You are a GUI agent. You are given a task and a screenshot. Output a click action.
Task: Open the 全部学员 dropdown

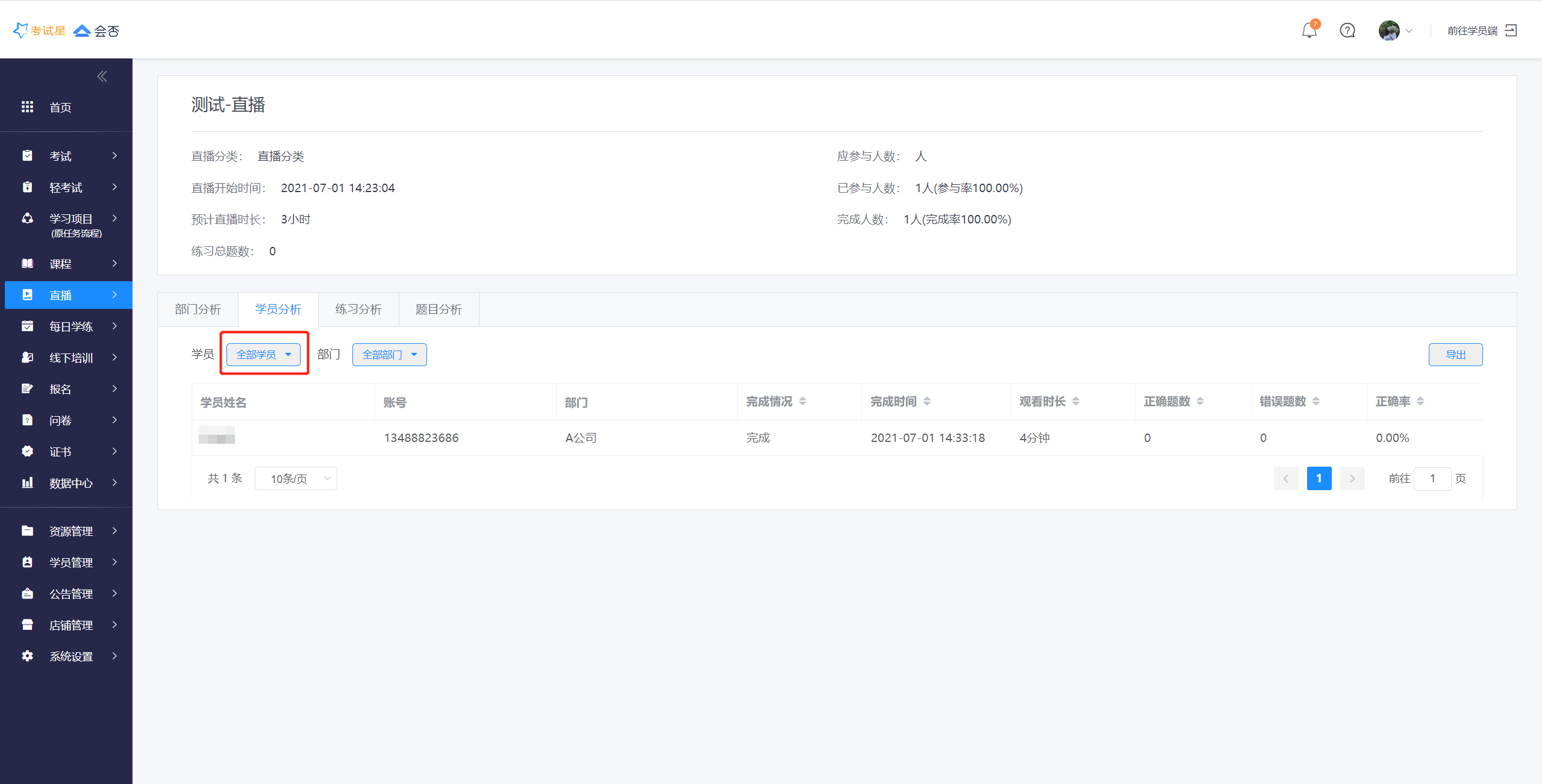[x=263, y=355]
